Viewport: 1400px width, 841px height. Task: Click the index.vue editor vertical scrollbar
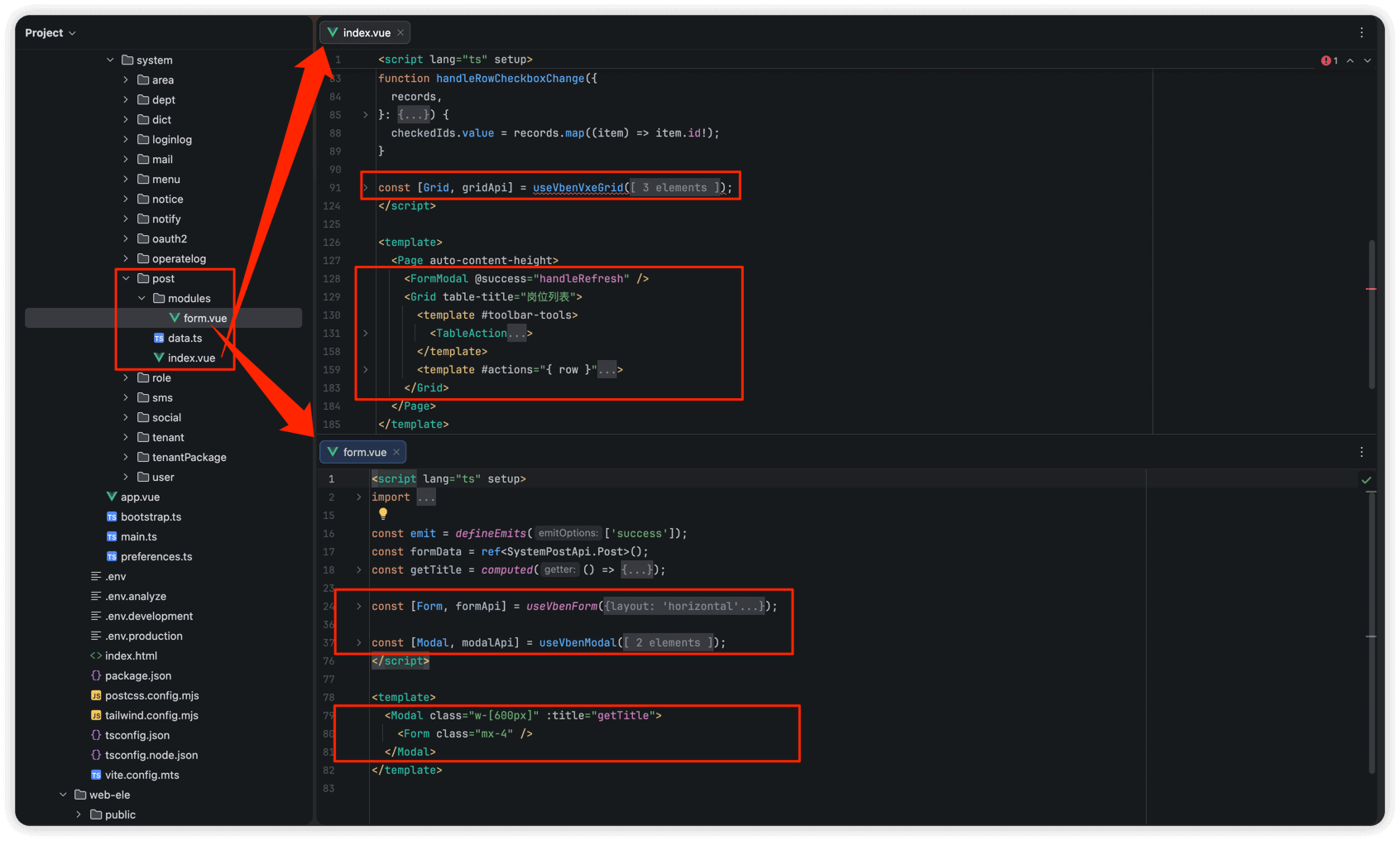point(1371,315)
